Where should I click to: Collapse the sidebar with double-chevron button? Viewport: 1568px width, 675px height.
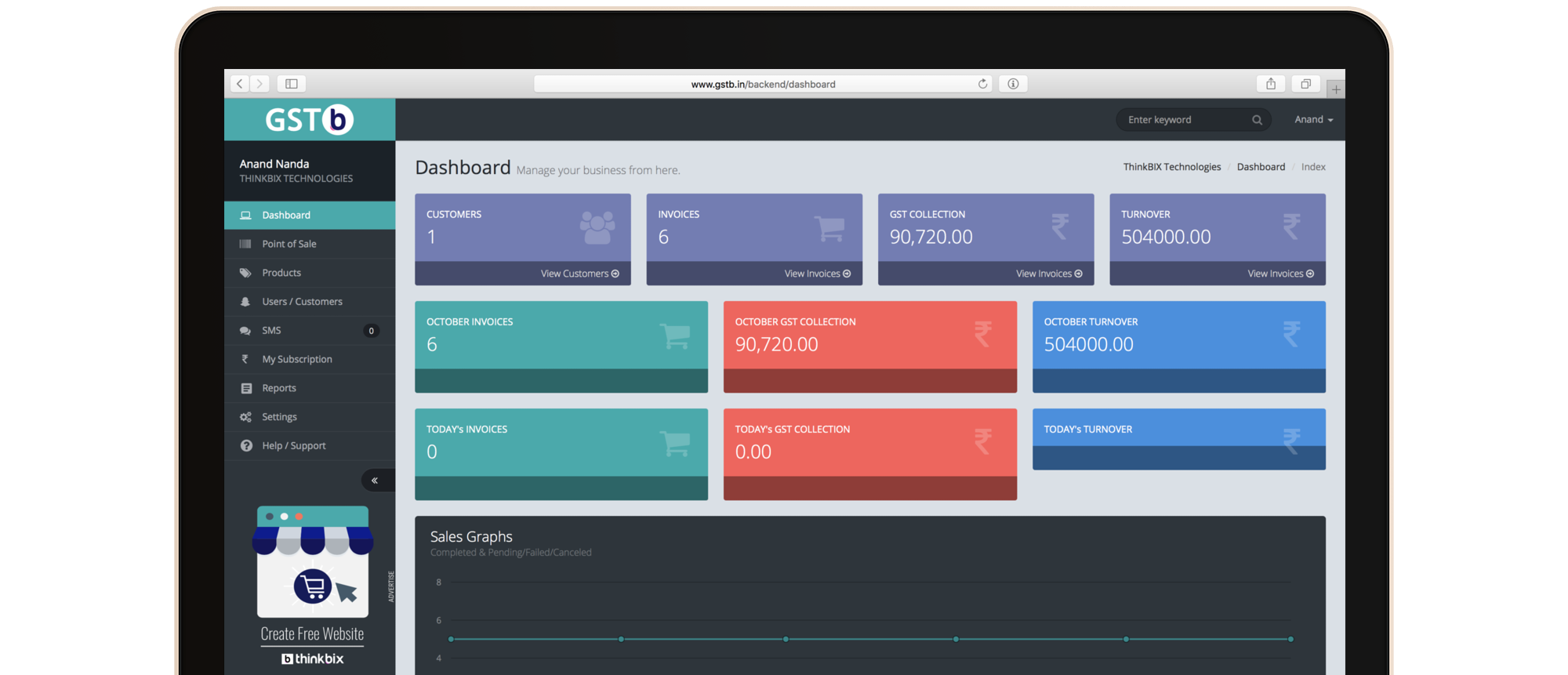[x=375, y=480]
